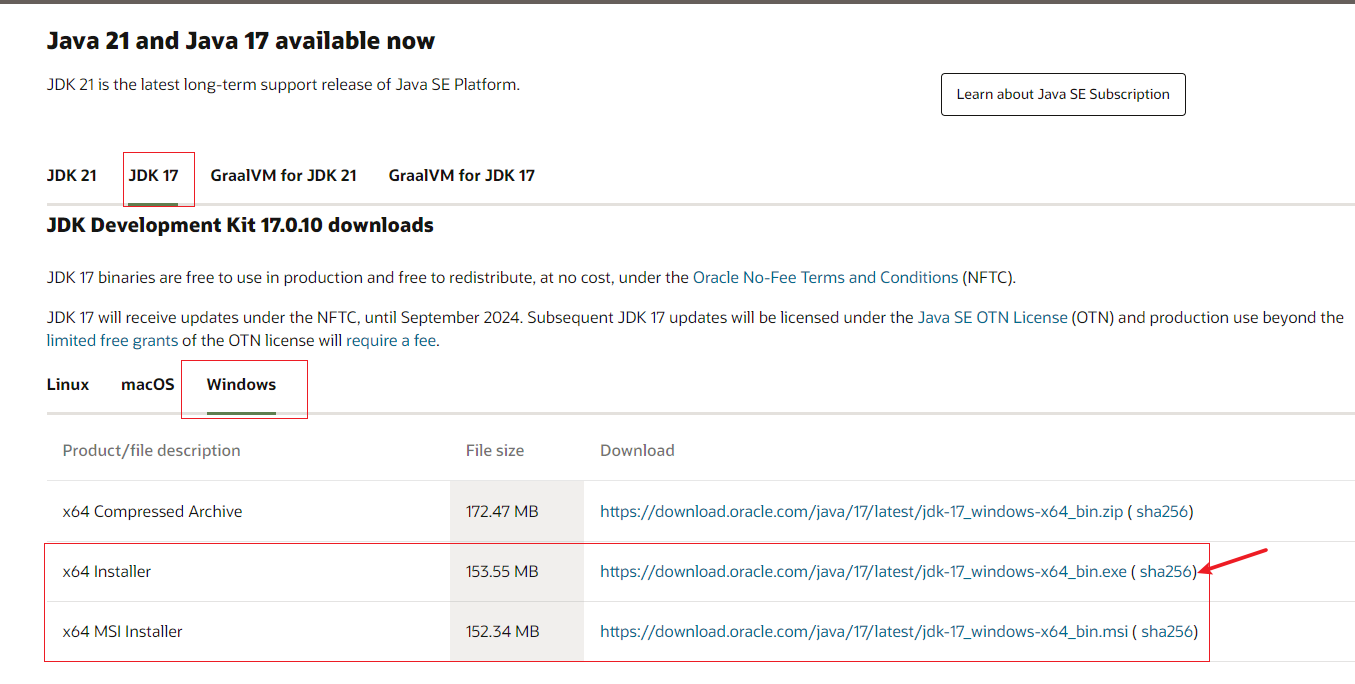Image resolution: width=1355 pixels, height=684 pixels.
Task: Open sha256 link for the msi installer
Action: (1167, 631)
